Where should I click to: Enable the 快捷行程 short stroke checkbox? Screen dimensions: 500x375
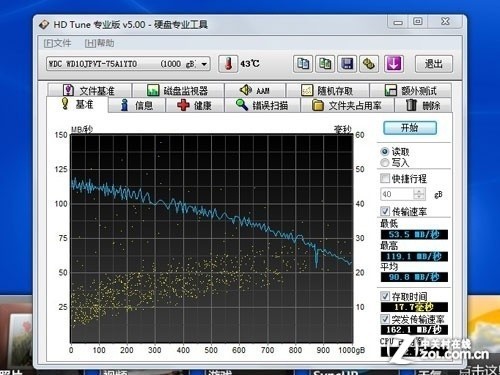[x=385, y=178]
